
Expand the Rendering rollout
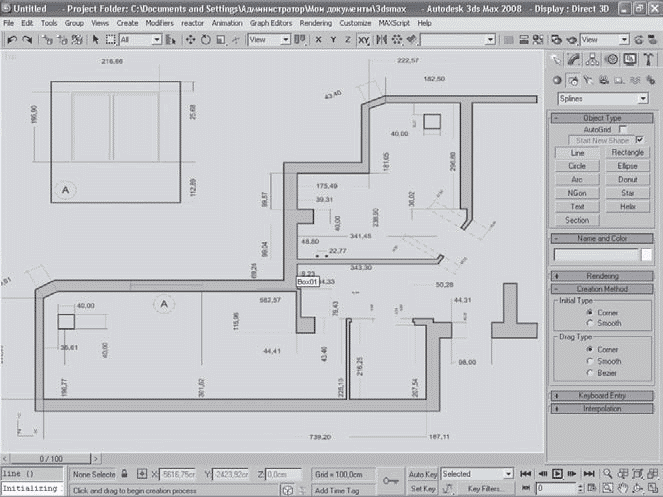(601, 275)
